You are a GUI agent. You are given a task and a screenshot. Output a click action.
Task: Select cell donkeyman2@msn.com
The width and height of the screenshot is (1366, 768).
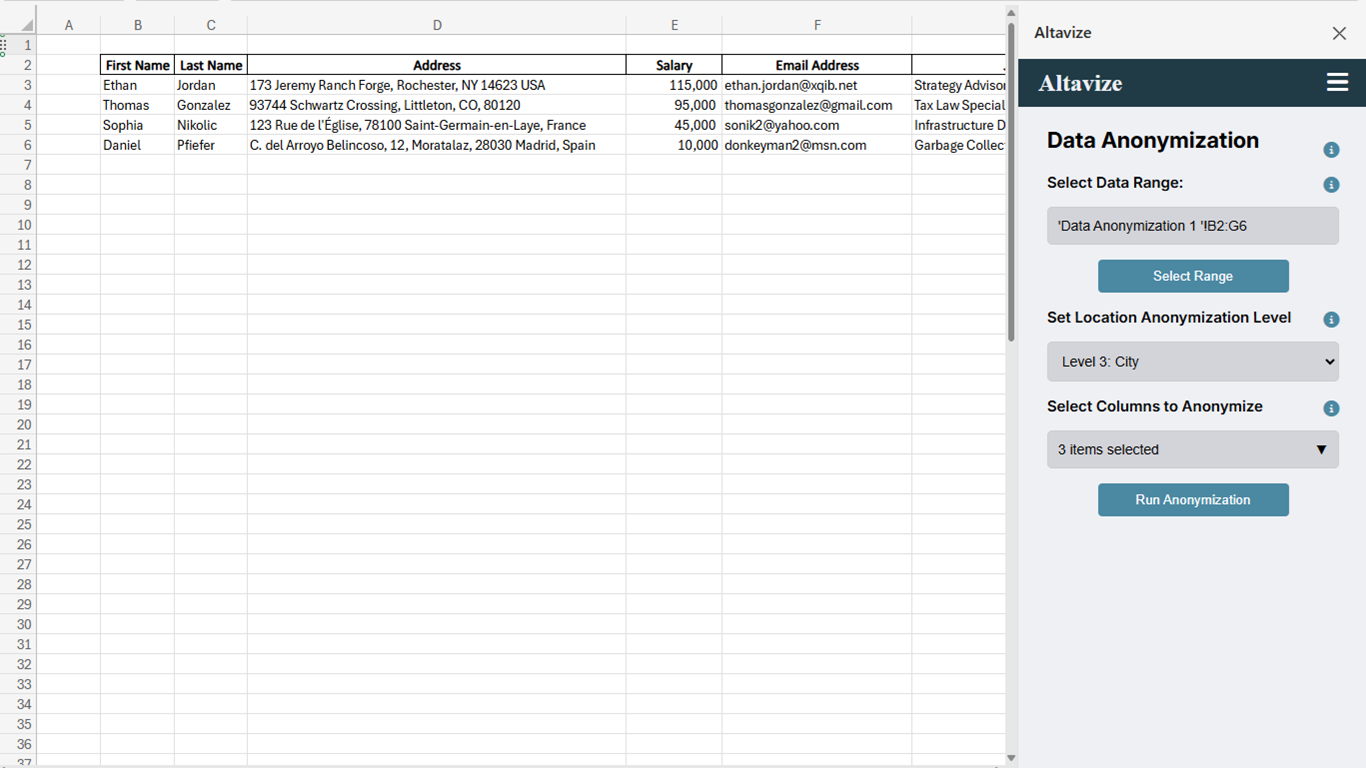[817, 145]
